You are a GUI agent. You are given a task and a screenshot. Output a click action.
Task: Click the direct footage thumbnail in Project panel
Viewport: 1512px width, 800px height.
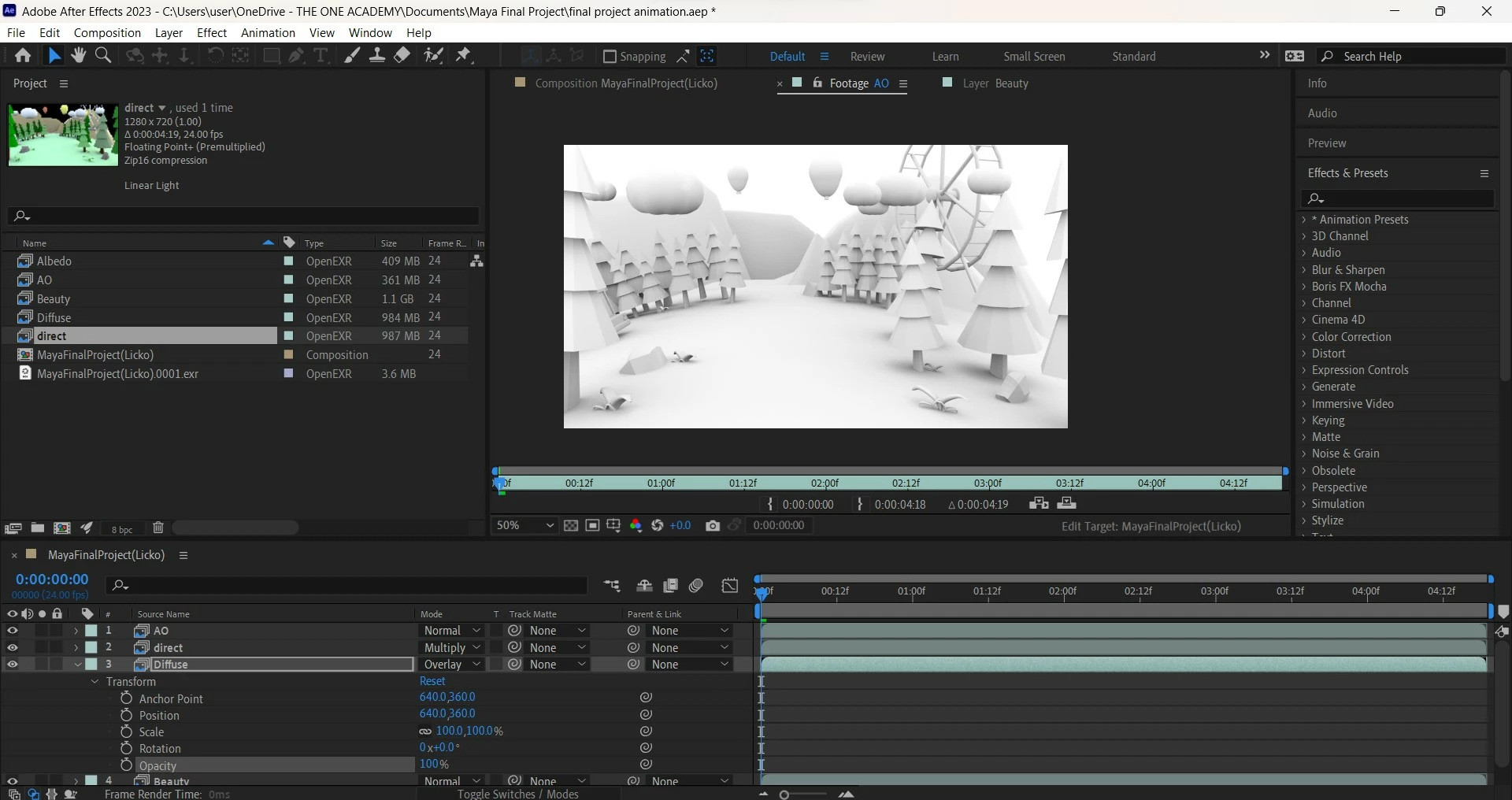tap(63, 135)
